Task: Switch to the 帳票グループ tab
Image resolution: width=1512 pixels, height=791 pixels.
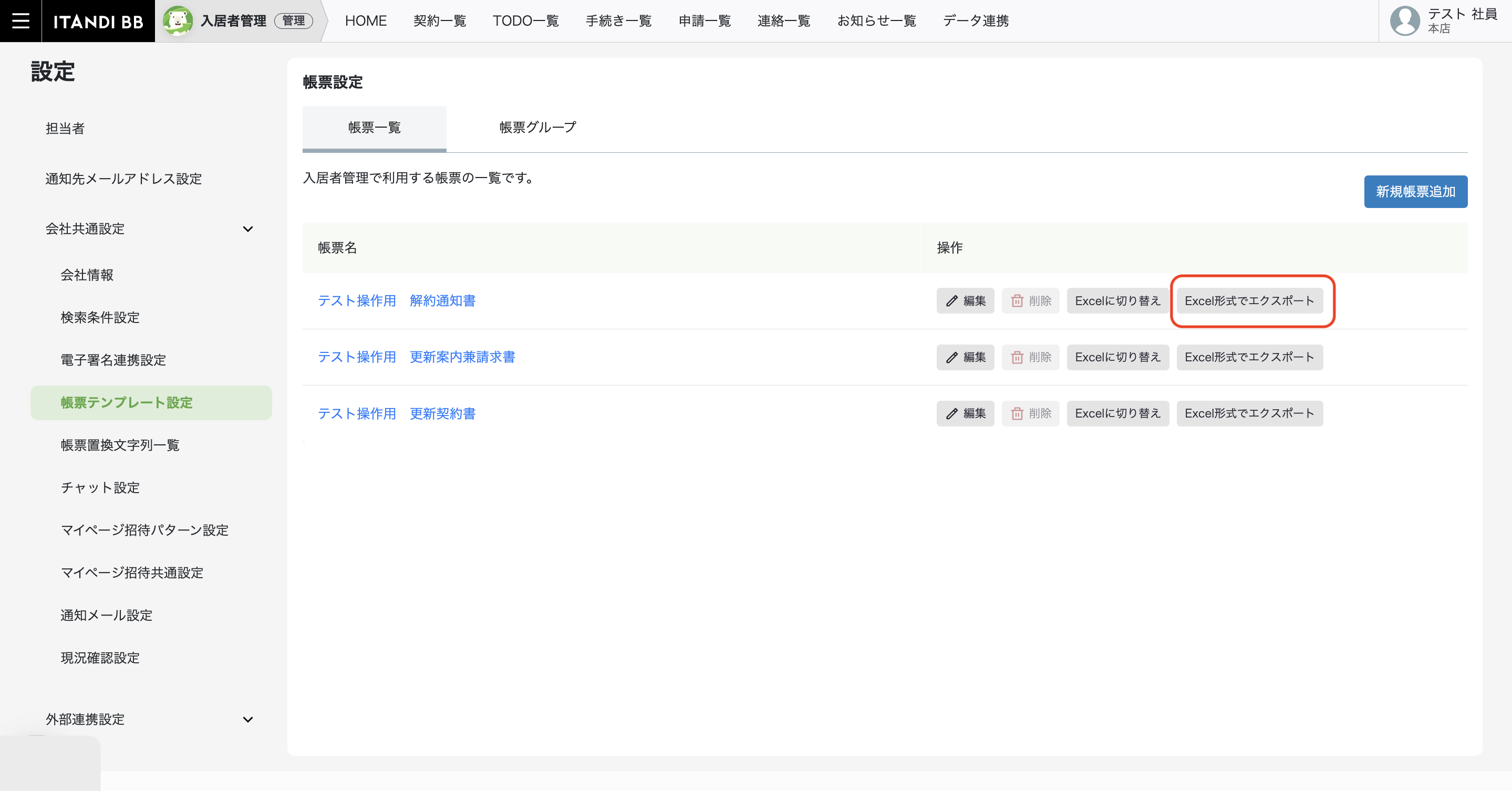Action: (x=537, y=128)
